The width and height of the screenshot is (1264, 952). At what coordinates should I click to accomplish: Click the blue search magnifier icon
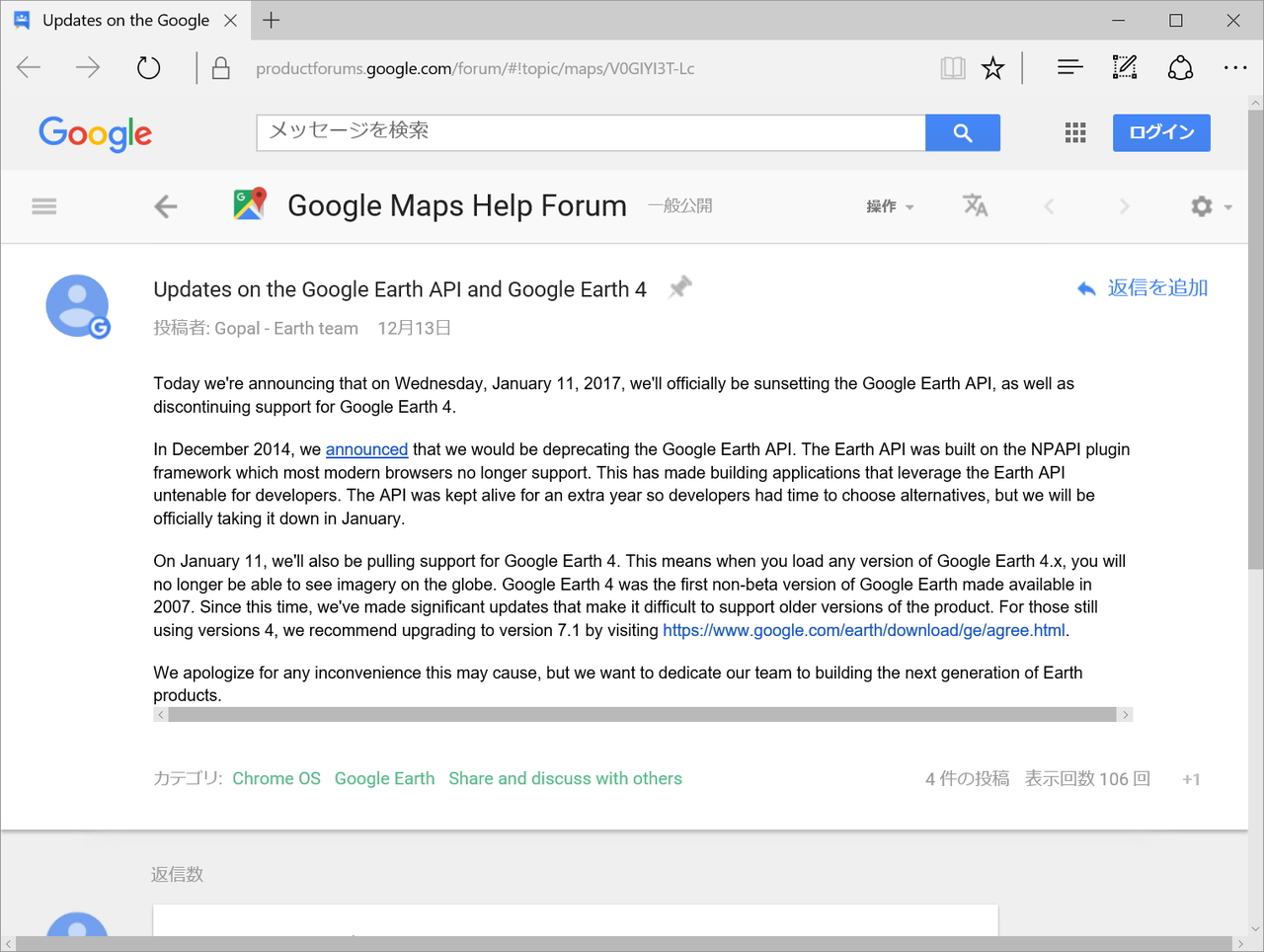click(x=962, y=131)
